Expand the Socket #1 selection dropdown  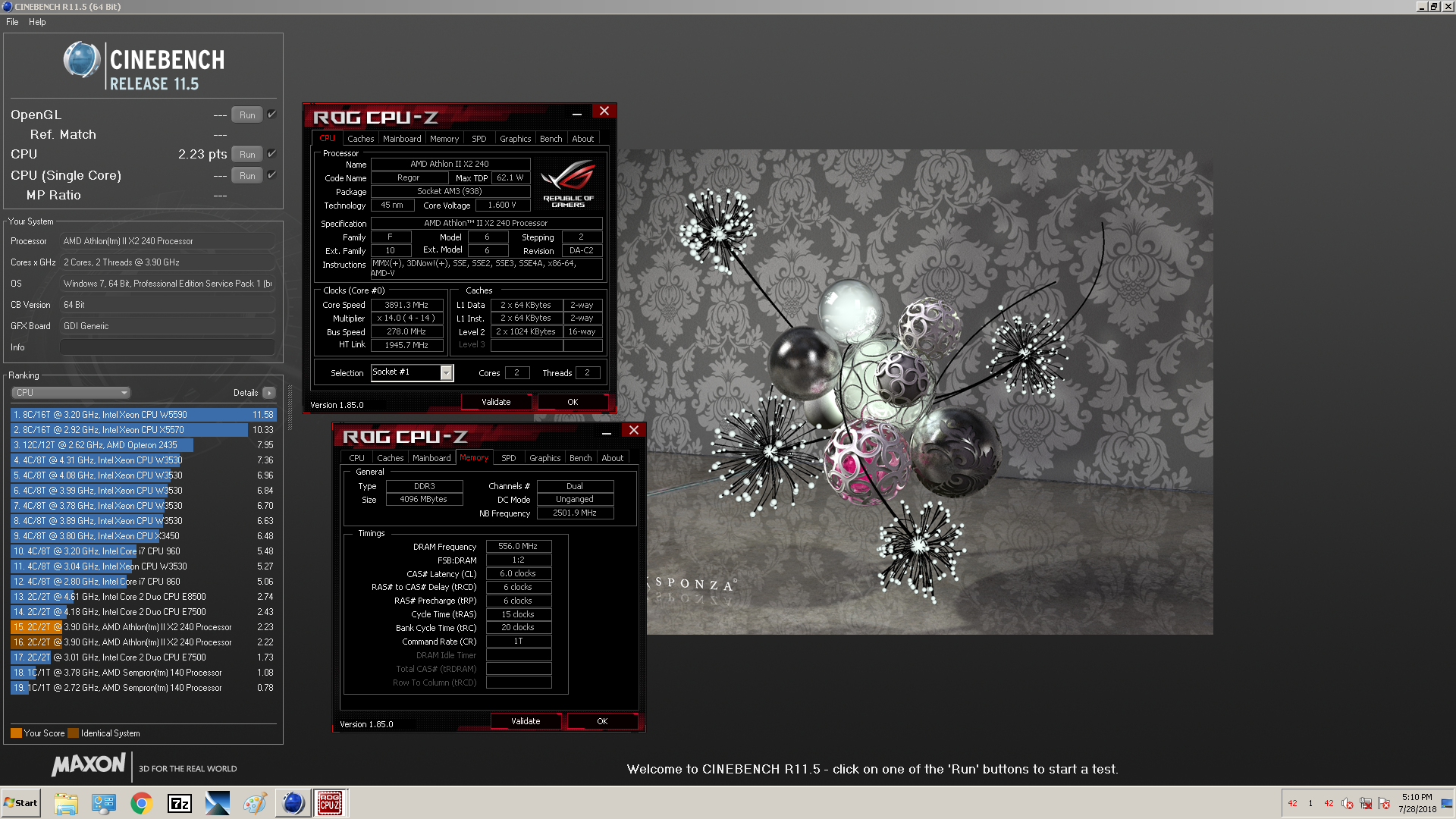tap(447, 372)
